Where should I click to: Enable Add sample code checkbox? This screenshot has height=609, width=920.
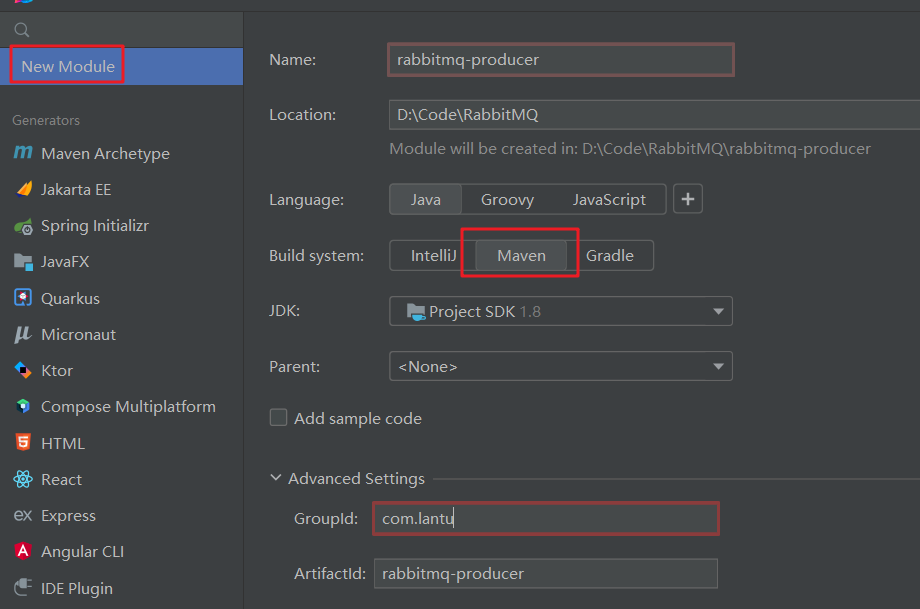tap(278, 418)
